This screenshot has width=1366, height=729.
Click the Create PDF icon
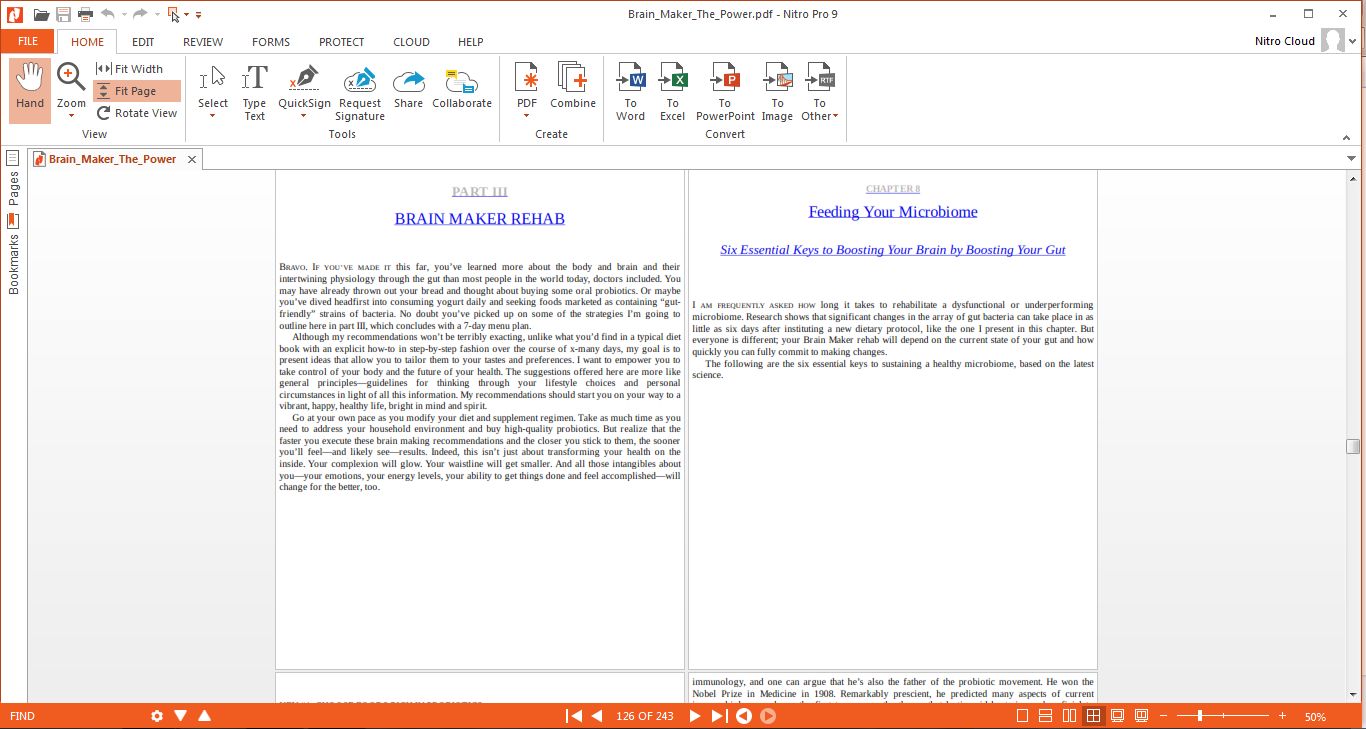526,79
